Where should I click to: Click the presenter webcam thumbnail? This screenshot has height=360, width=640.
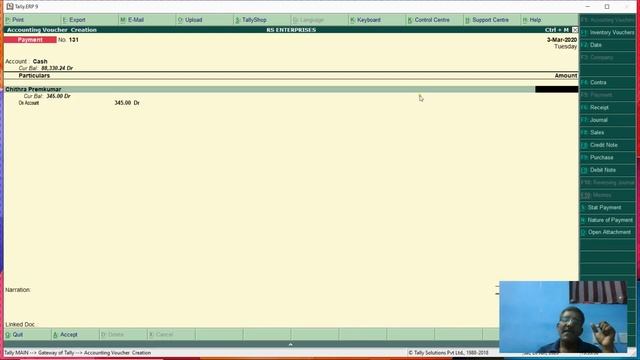[563, 317]
